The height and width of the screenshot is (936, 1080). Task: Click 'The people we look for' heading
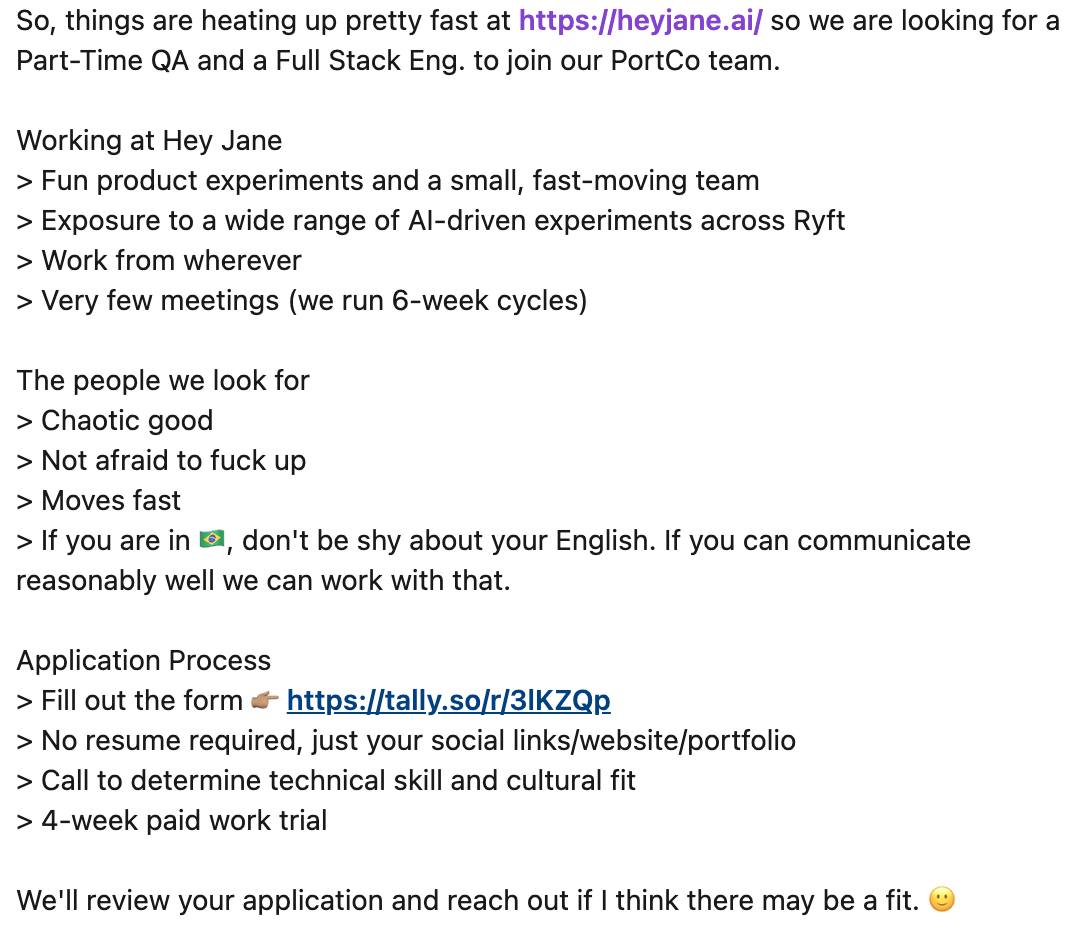(x=163, y=381)
